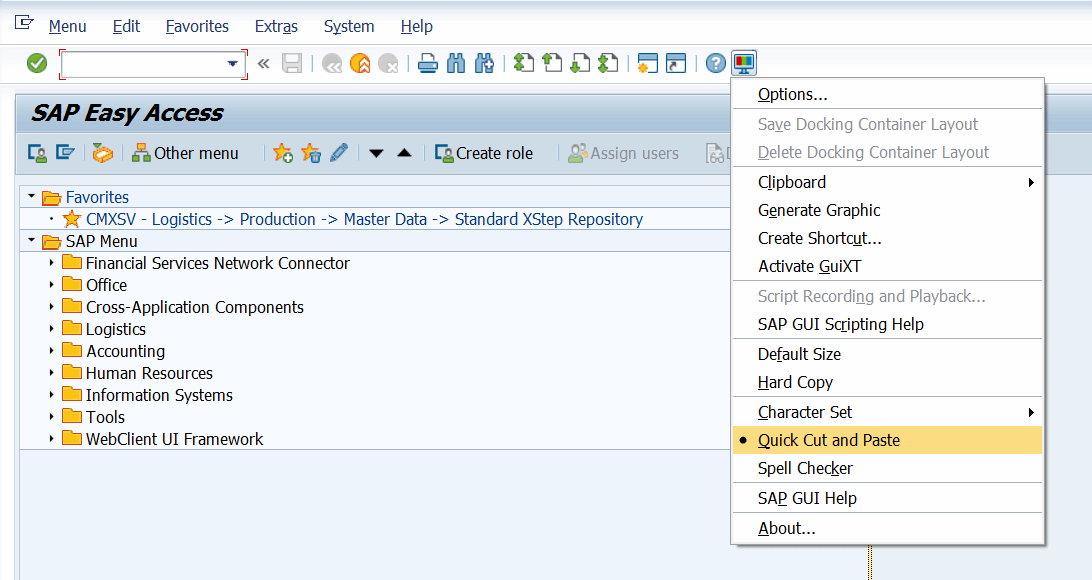This screenshot has height=580, width=1092.
Task: Click the Customize Local Layout monitor icon
Action: [x=744, y=63]
